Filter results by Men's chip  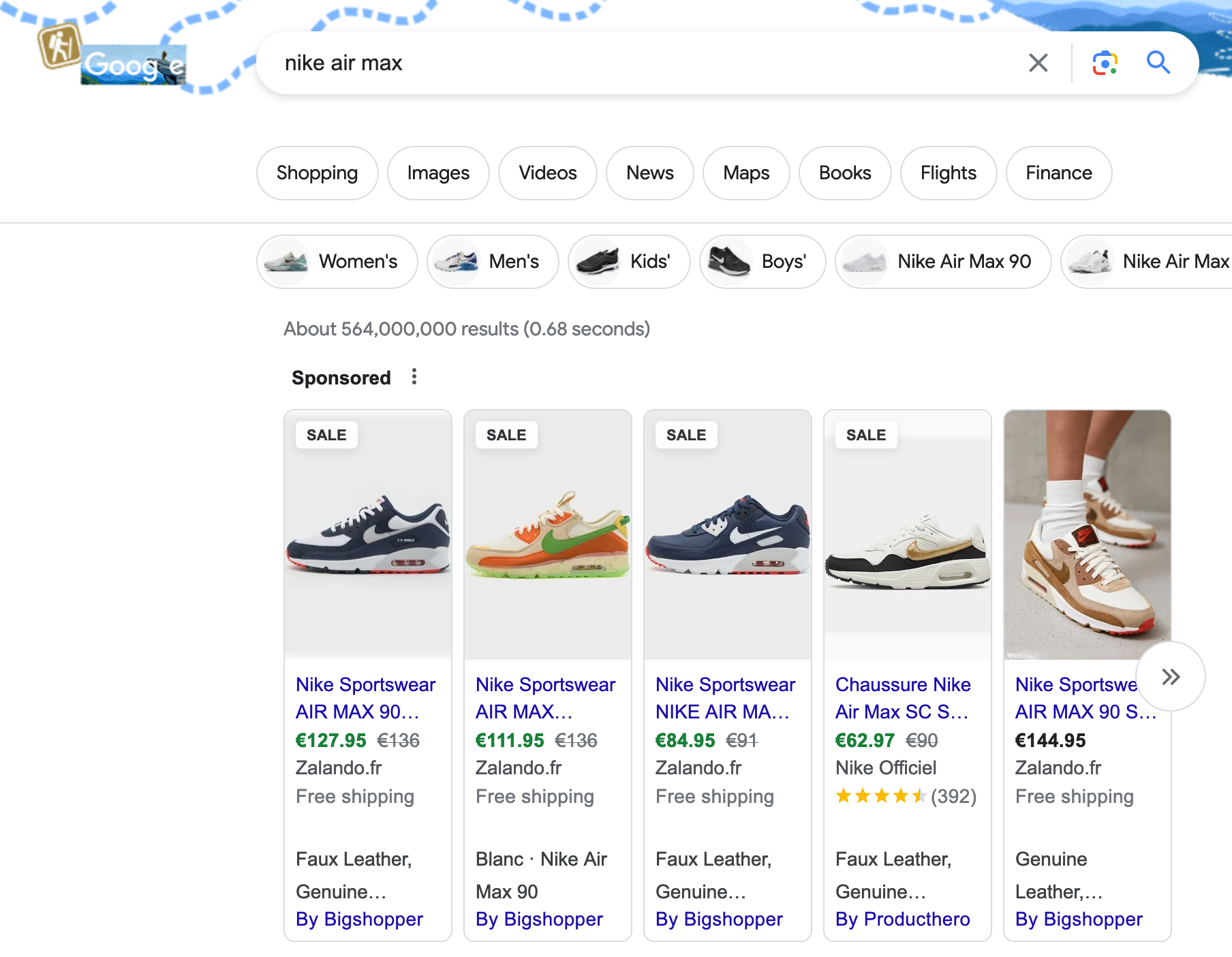[x=493, y=262]
